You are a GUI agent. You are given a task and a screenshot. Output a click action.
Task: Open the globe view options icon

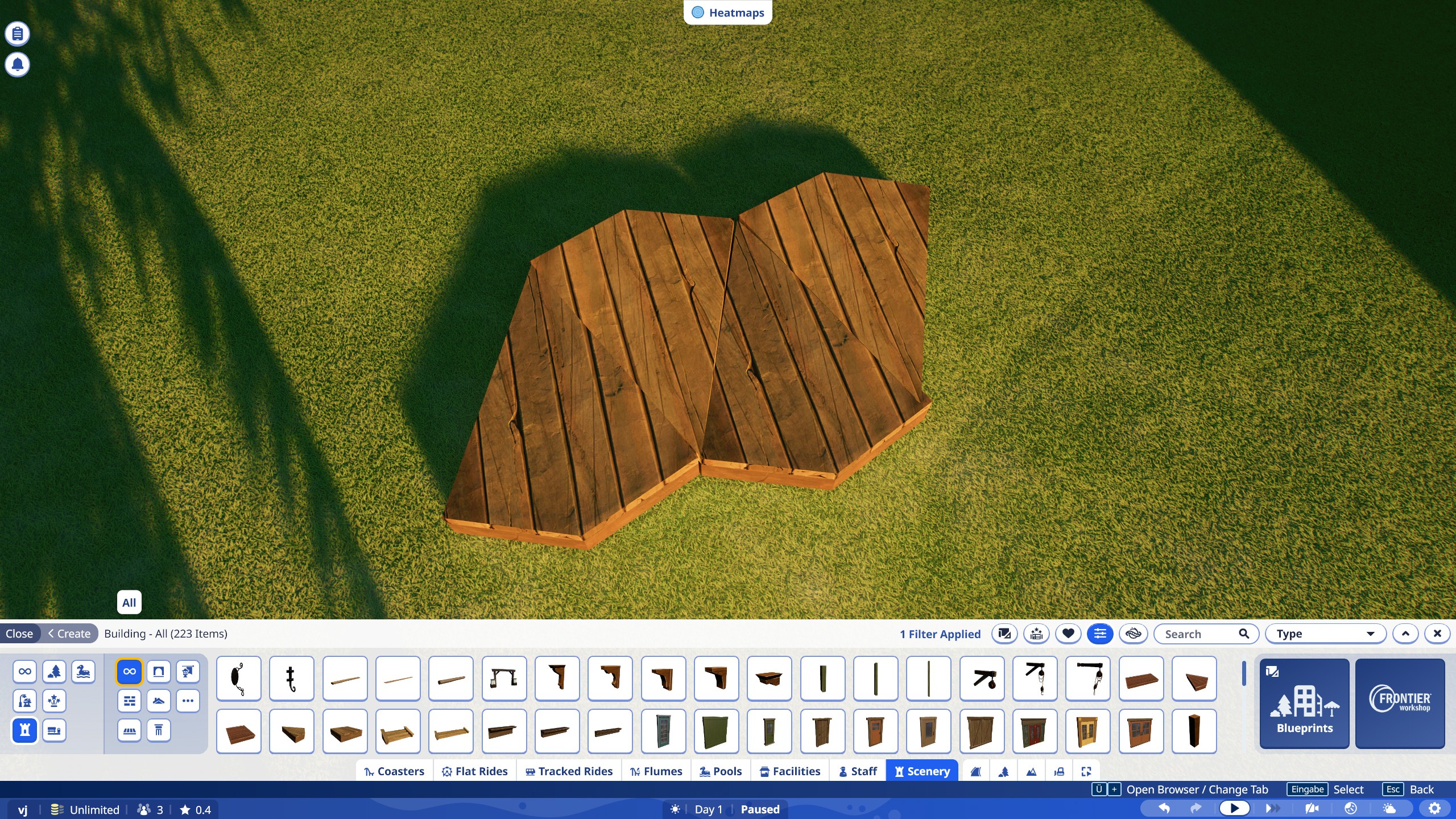pos(1351,808)
